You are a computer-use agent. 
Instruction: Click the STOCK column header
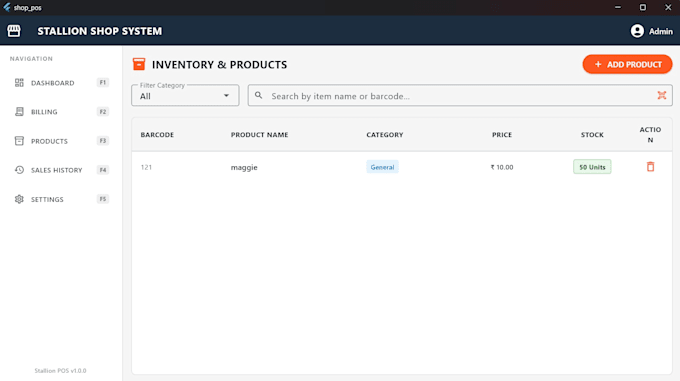pos(592,135)
